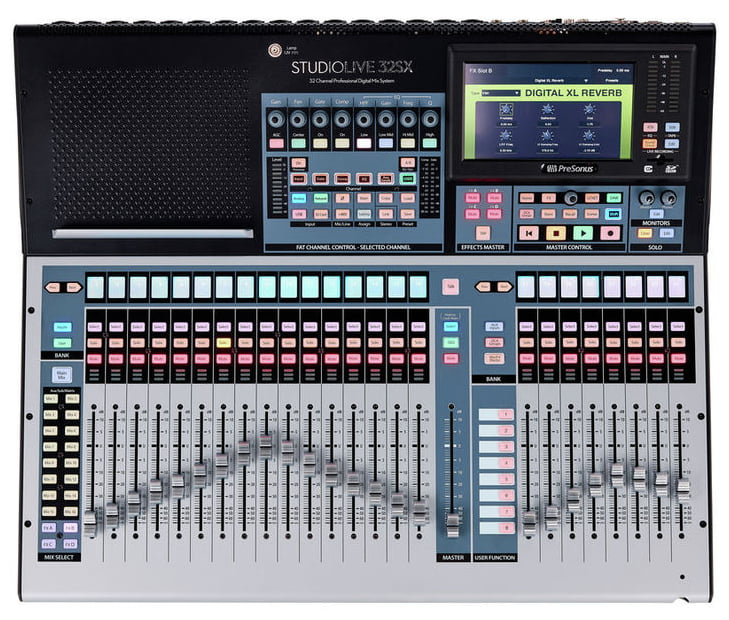Select the SD card logo by the meters
Image resolution: width=729 pixels, height=620 pixels.
click(x=670, y=169)
